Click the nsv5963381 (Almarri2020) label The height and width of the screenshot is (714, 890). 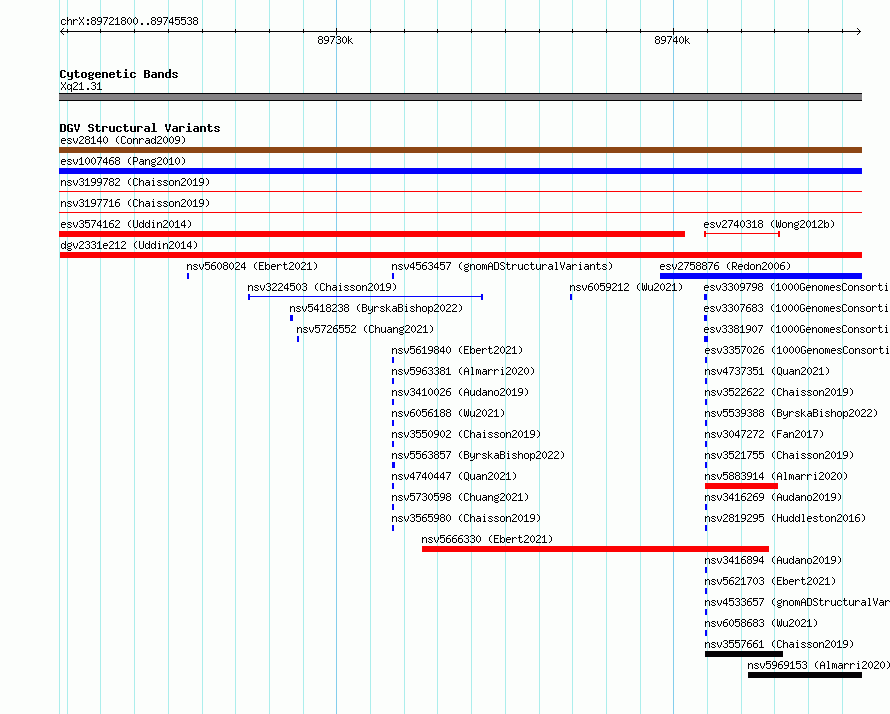(463, 371)
